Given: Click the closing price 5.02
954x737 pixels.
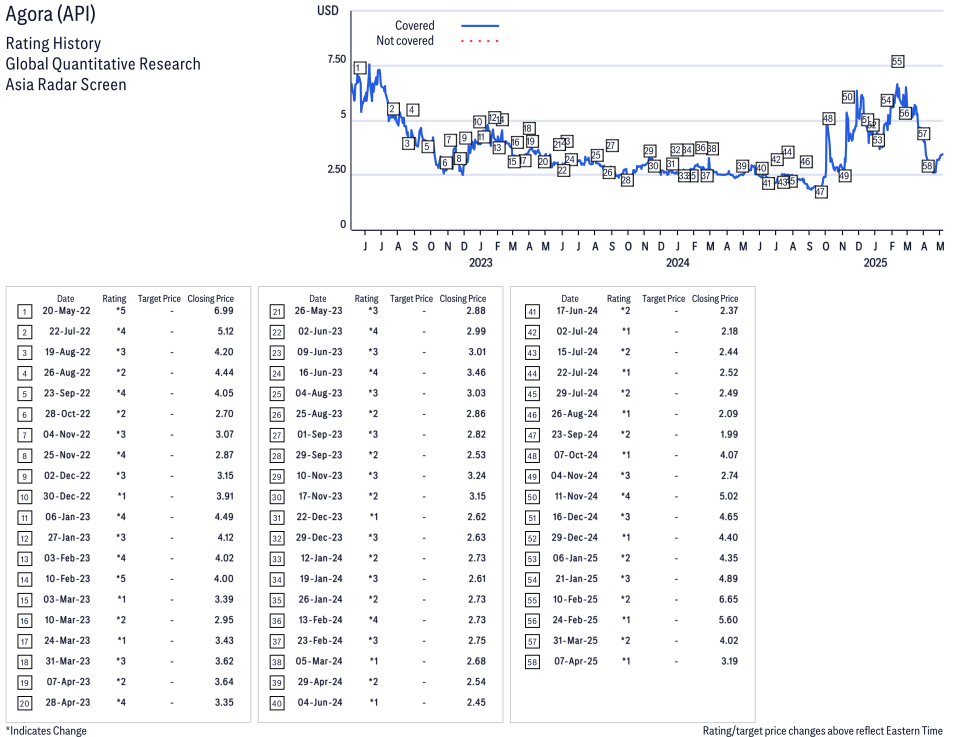Looking at the screenshot, I should point(729,497).
